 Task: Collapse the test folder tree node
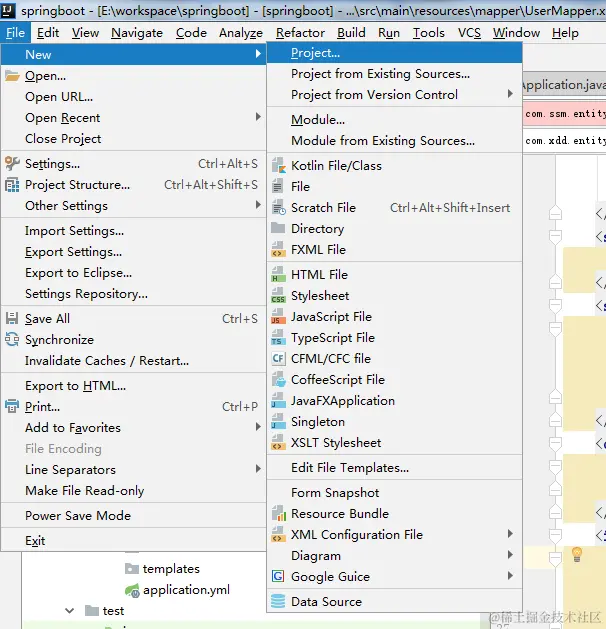pos(69,611)
